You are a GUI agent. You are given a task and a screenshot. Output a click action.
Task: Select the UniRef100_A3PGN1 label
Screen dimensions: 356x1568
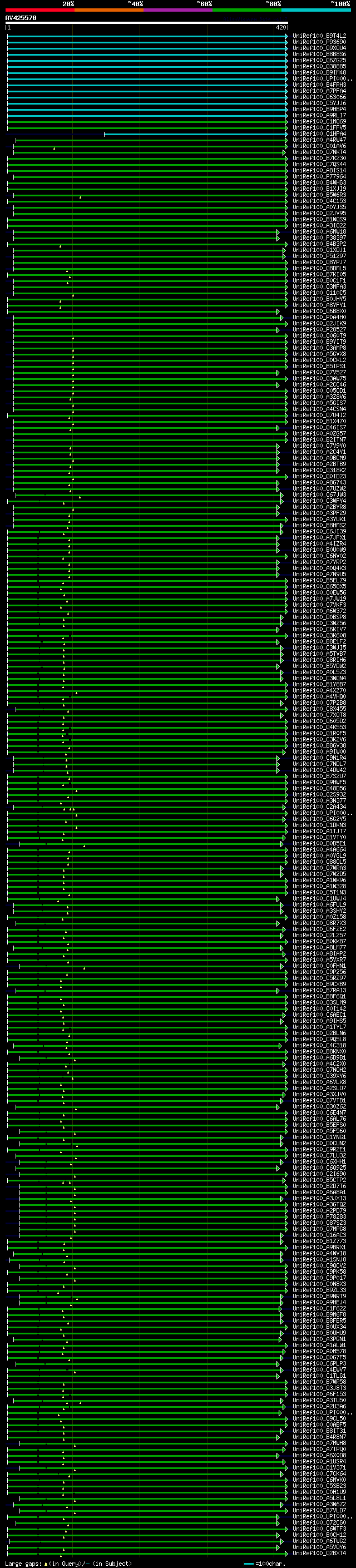319,1339
